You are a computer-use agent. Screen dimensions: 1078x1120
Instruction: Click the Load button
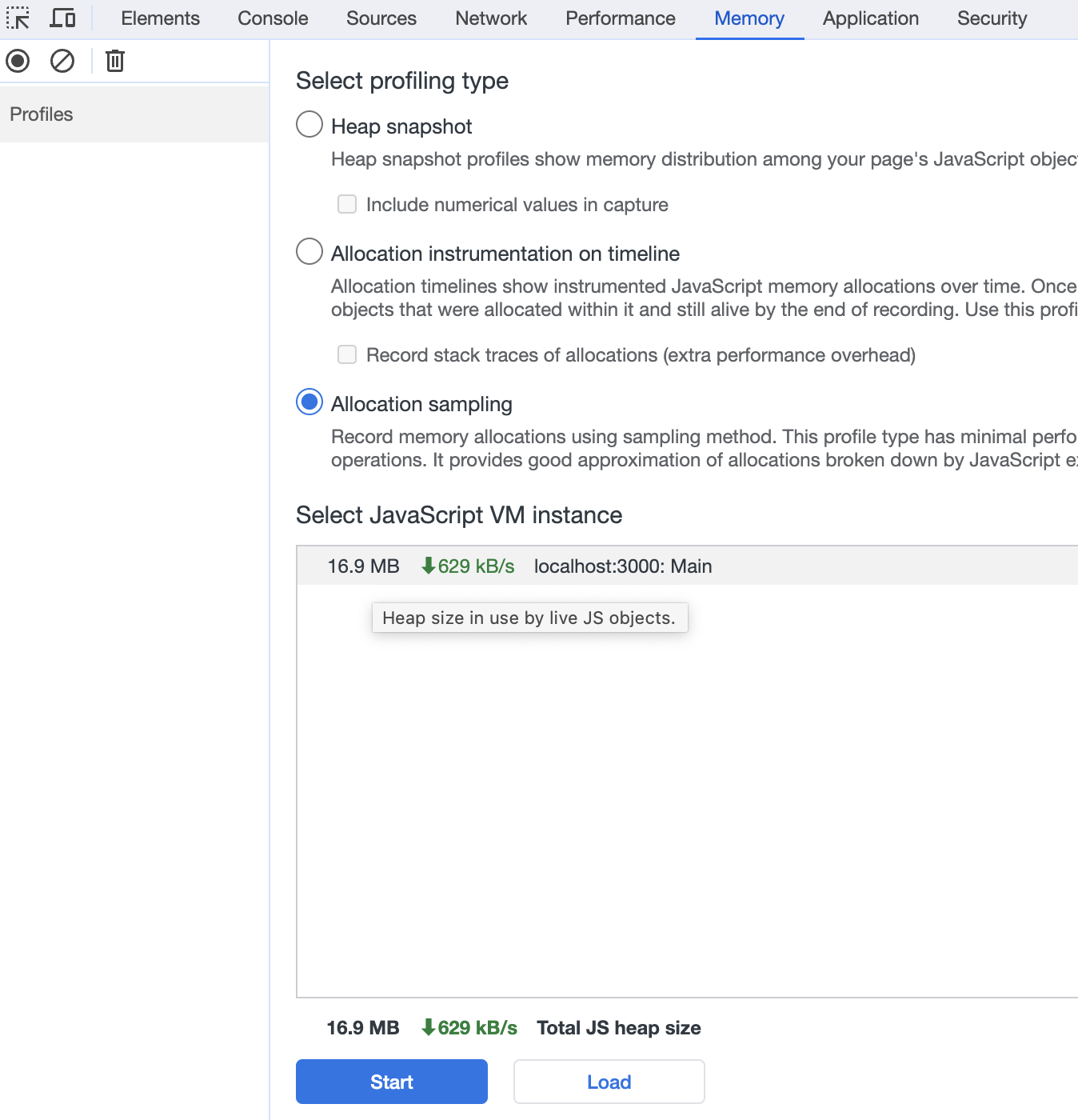point(608,1082)
